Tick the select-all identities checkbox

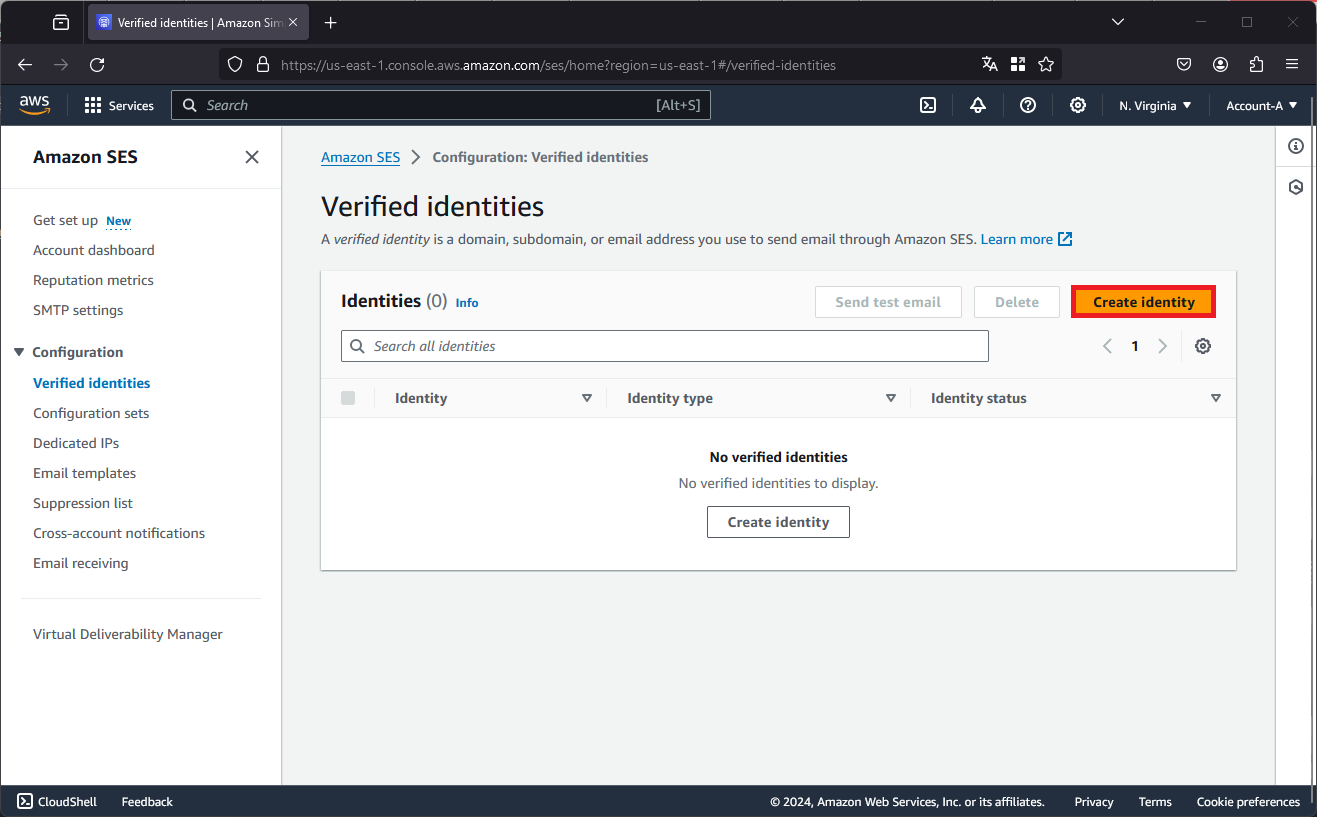[348, 398]
